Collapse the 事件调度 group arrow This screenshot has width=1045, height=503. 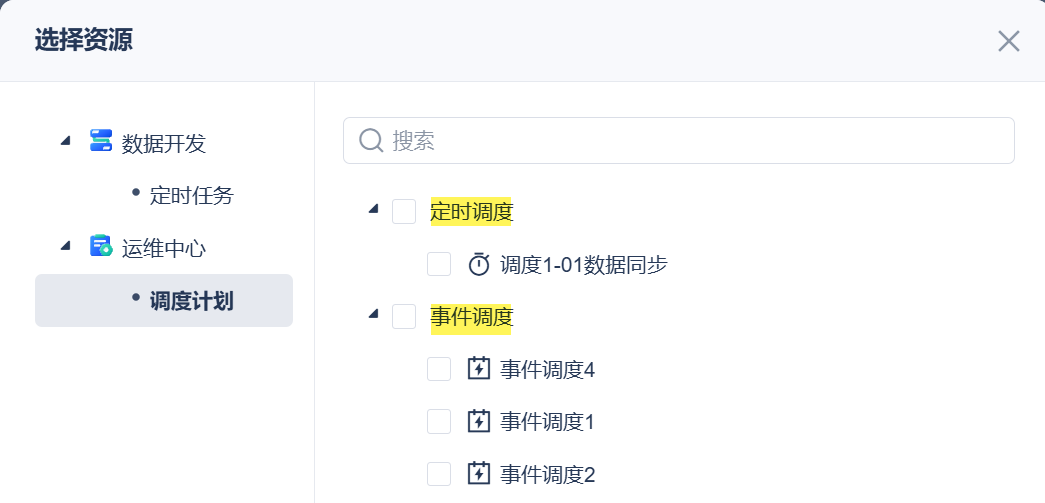pos(373,314)
